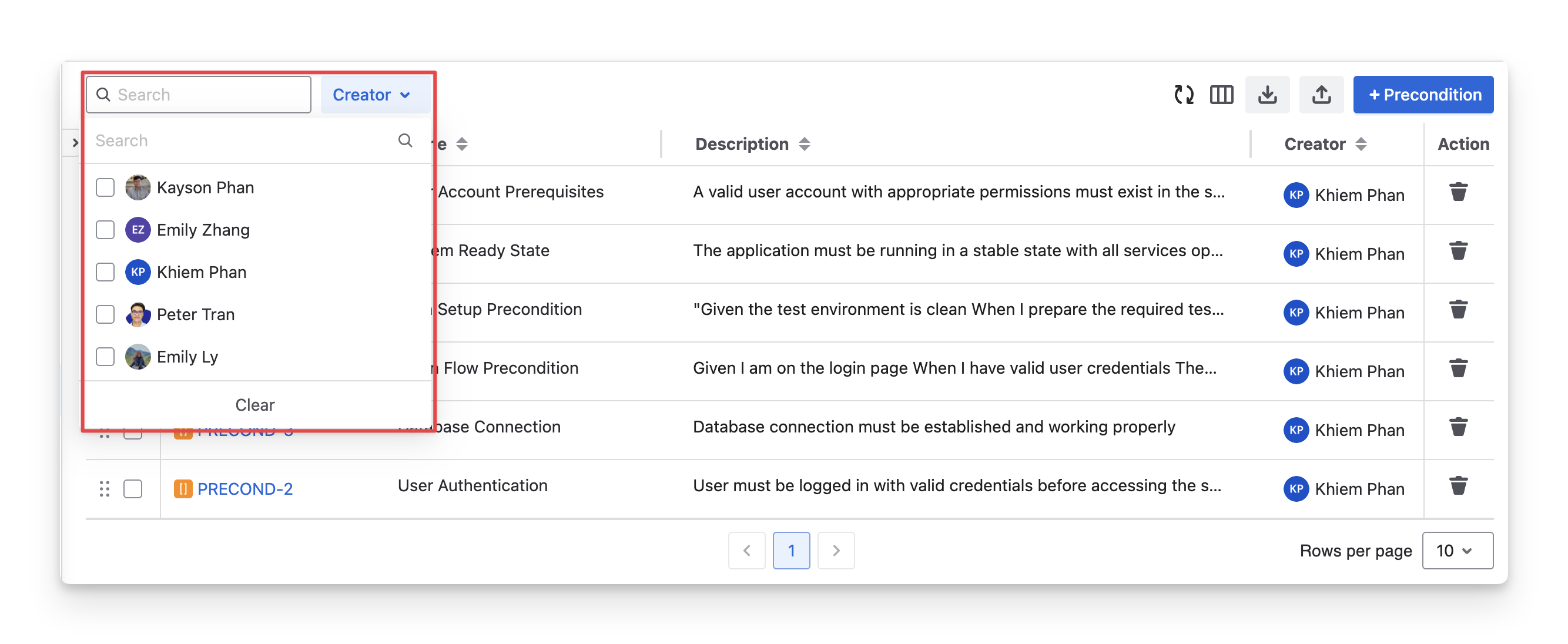1568x644 pixels.
Task: Choose Peter Tran in the creator list
Action: 105,315
